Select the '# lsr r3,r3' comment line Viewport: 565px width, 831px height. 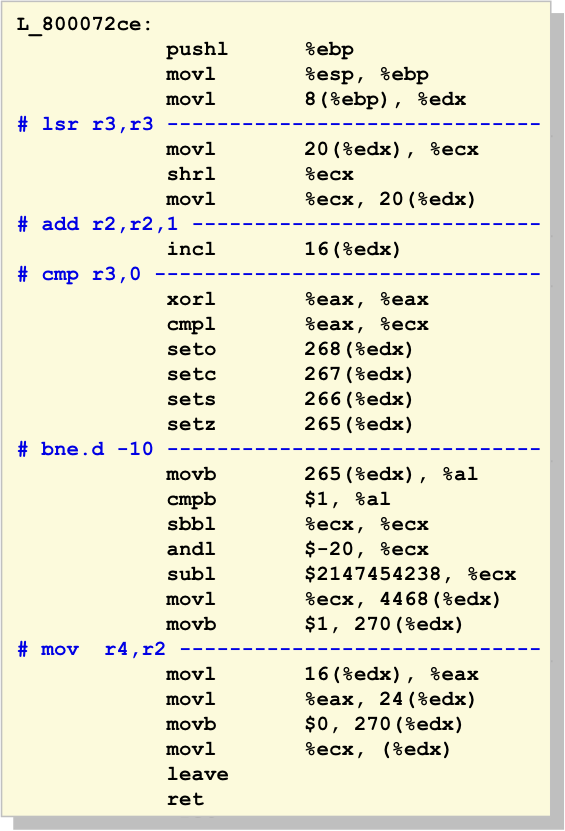tap(85, 124)
